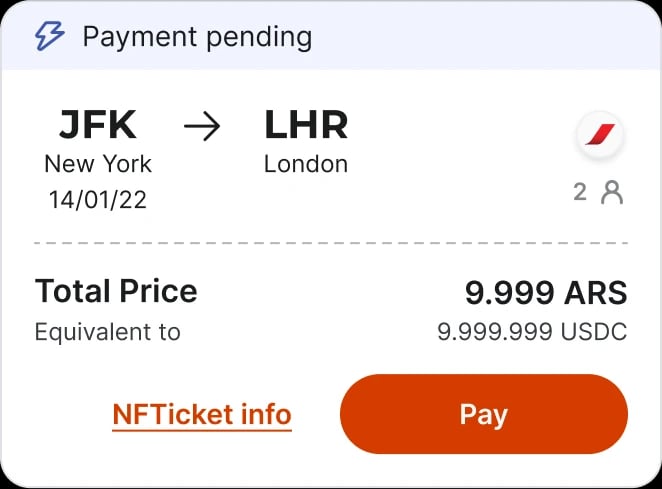Open the NFTicket info link
This screenshot has height=489, width=662.
(202, 414)
